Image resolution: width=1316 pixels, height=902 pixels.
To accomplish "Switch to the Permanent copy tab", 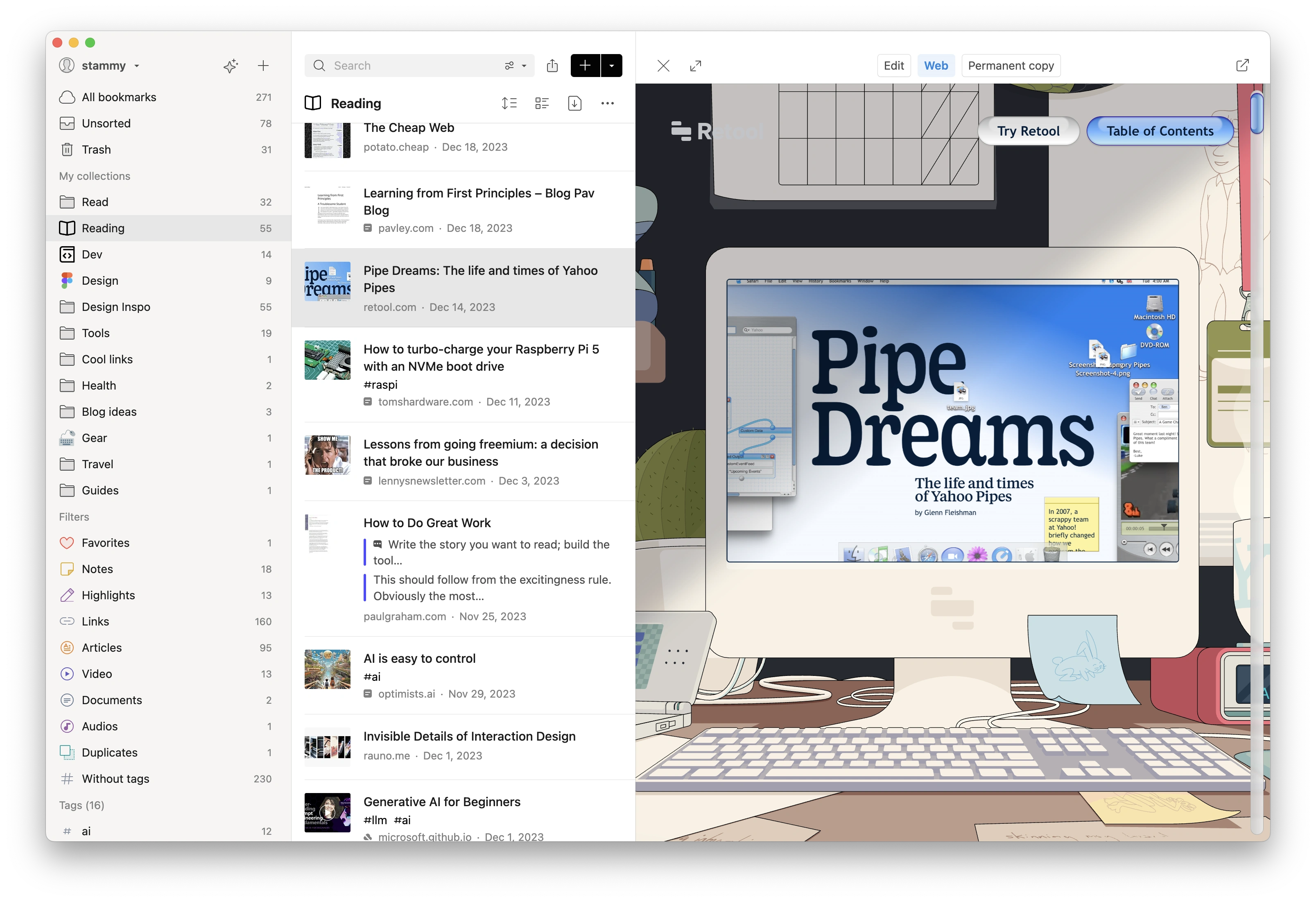I will point(1011,66).
